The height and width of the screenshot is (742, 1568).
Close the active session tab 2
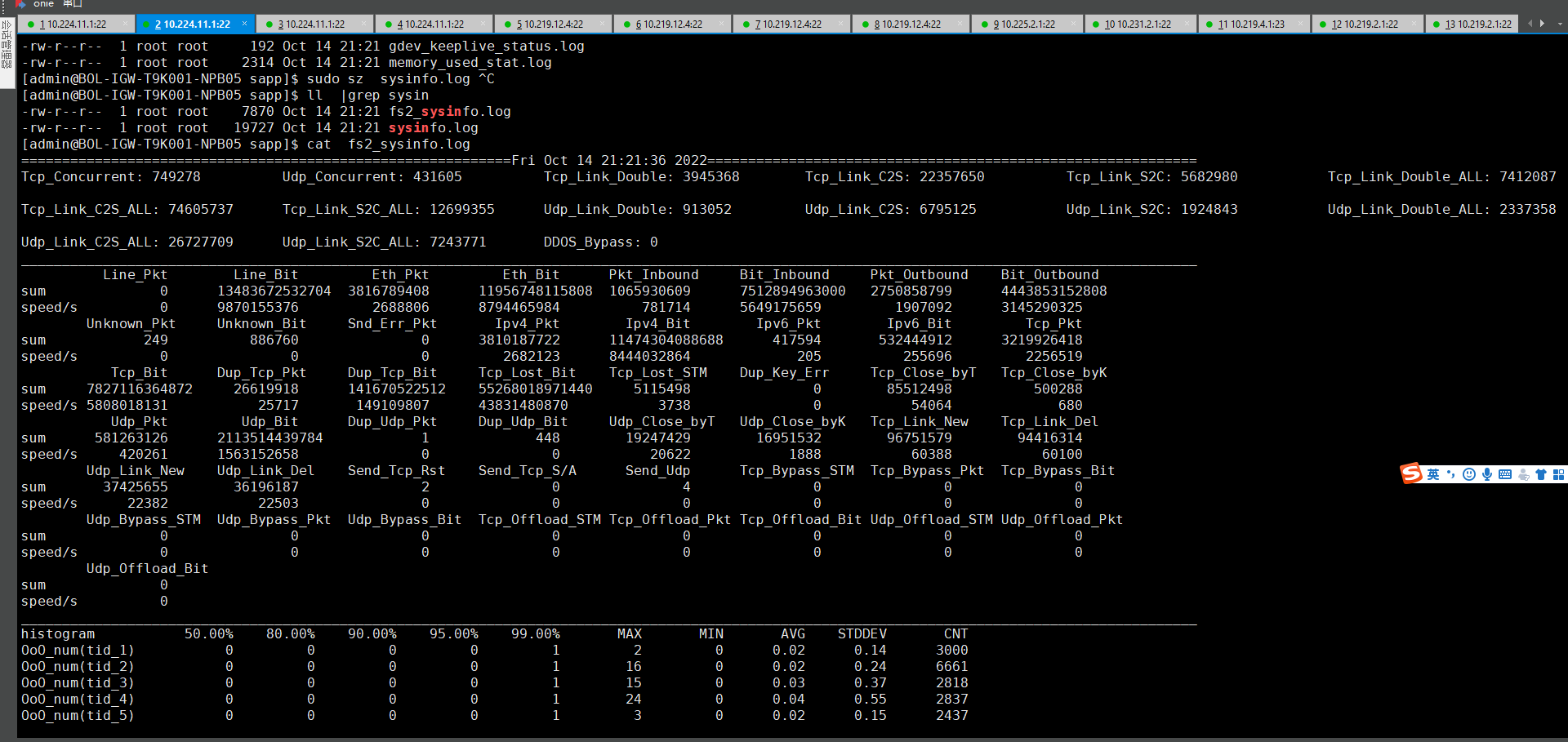tap(245, 24)
